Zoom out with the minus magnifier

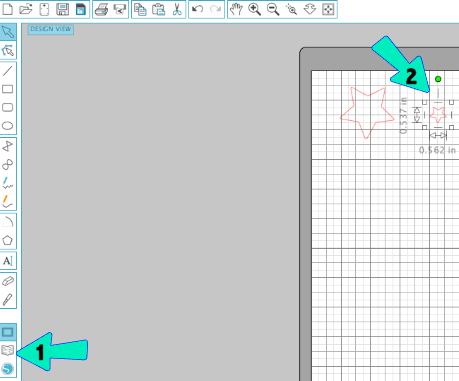273,10
